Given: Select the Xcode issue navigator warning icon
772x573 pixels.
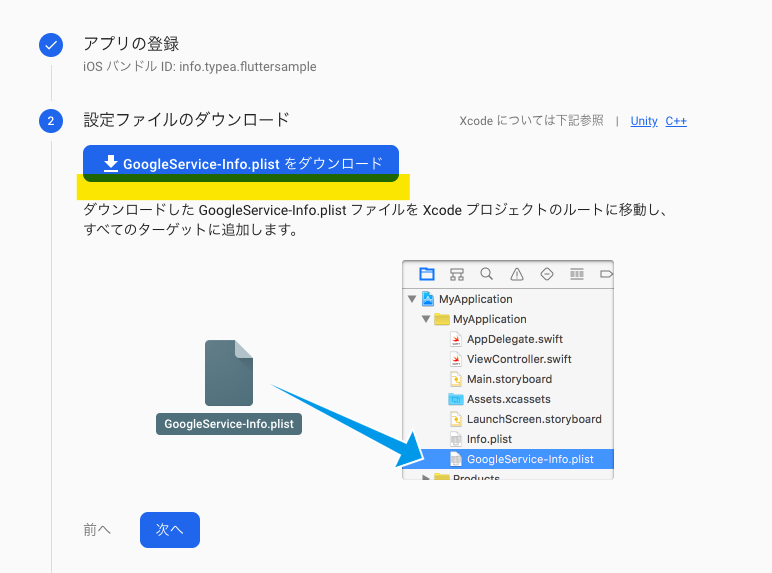Looking at the screenshot, I should coord(517,274).
